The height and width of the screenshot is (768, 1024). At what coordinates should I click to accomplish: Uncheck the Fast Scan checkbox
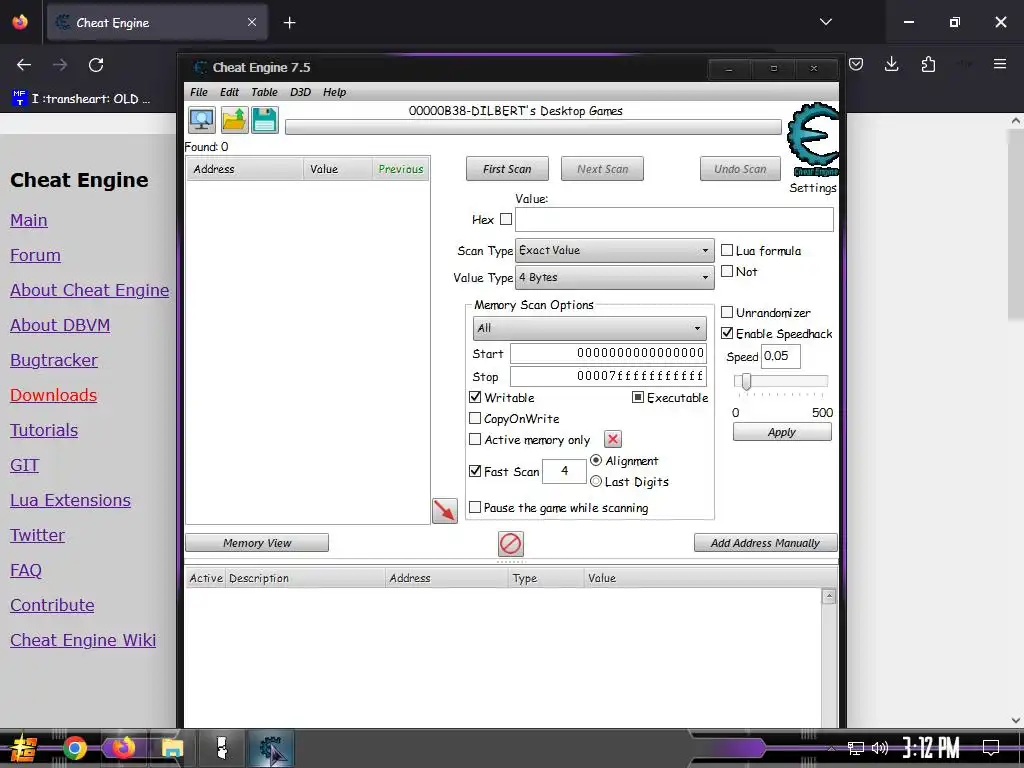pos(475,471)
